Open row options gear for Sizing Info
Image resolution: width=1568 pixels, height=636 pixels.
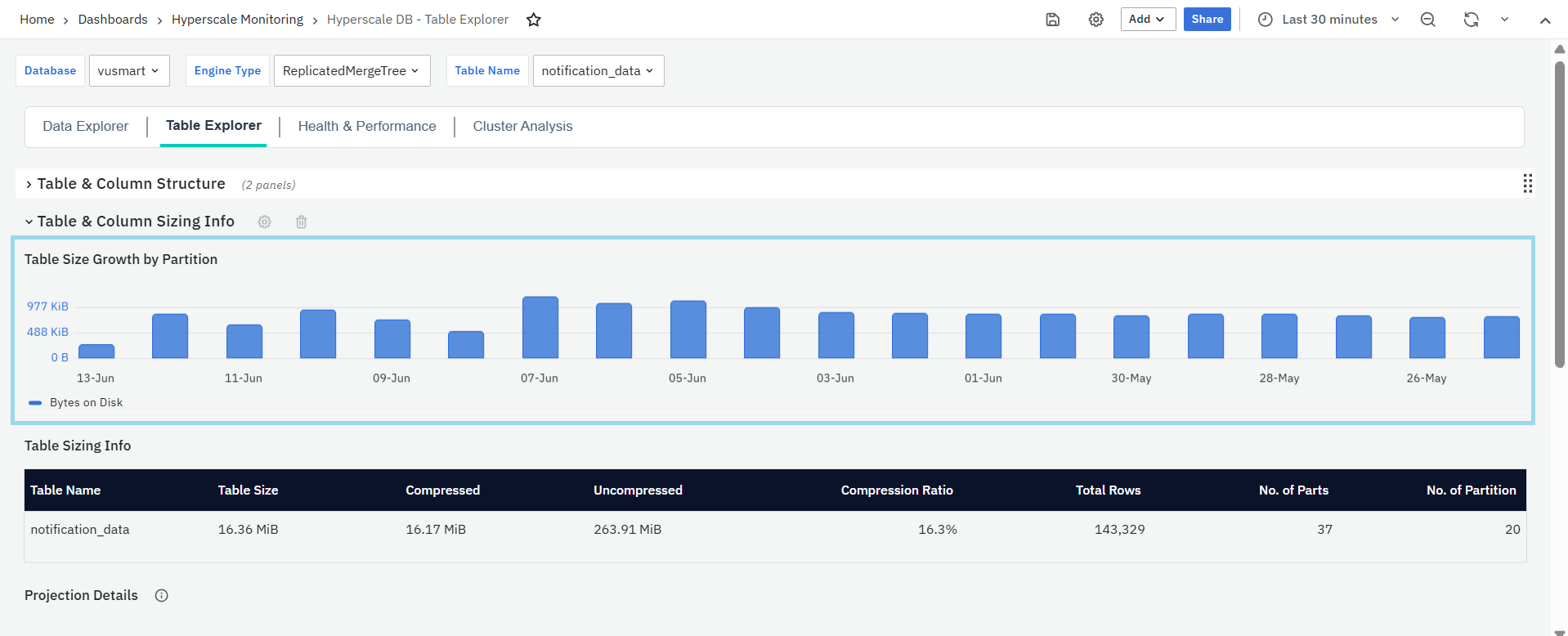tap(265, 222)
